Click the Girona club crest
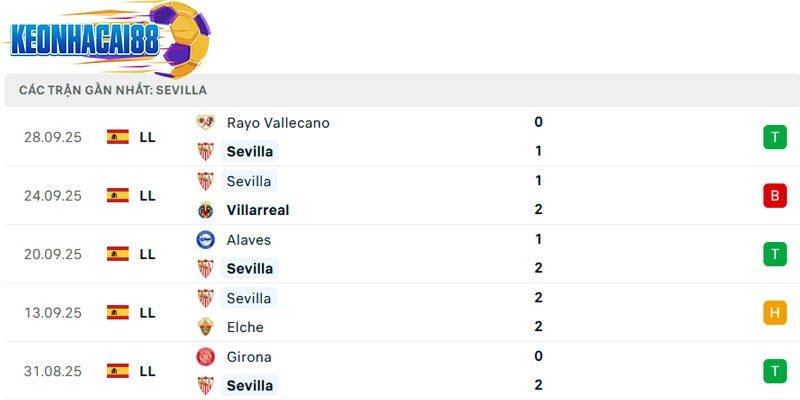 click(x=205, y=357)
